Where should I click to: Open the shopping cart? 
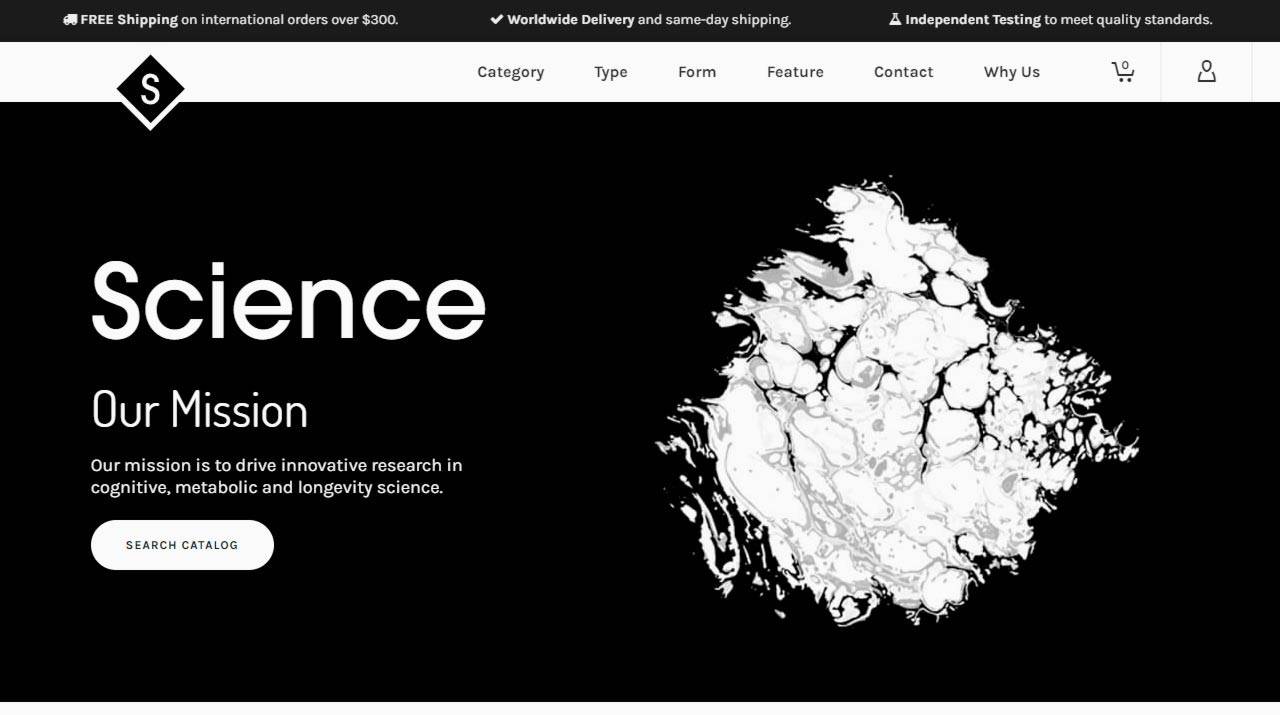pyautogui.click(x=1123, y=71)
